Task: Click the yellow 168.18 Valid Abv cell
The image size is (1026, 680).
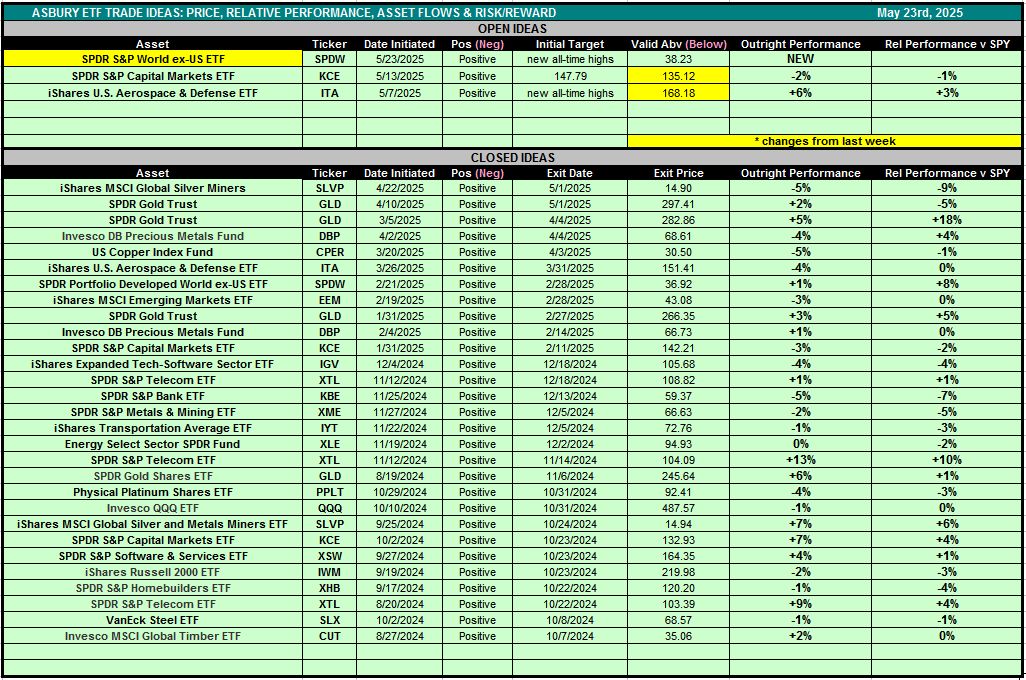Action: click(678, 93)
